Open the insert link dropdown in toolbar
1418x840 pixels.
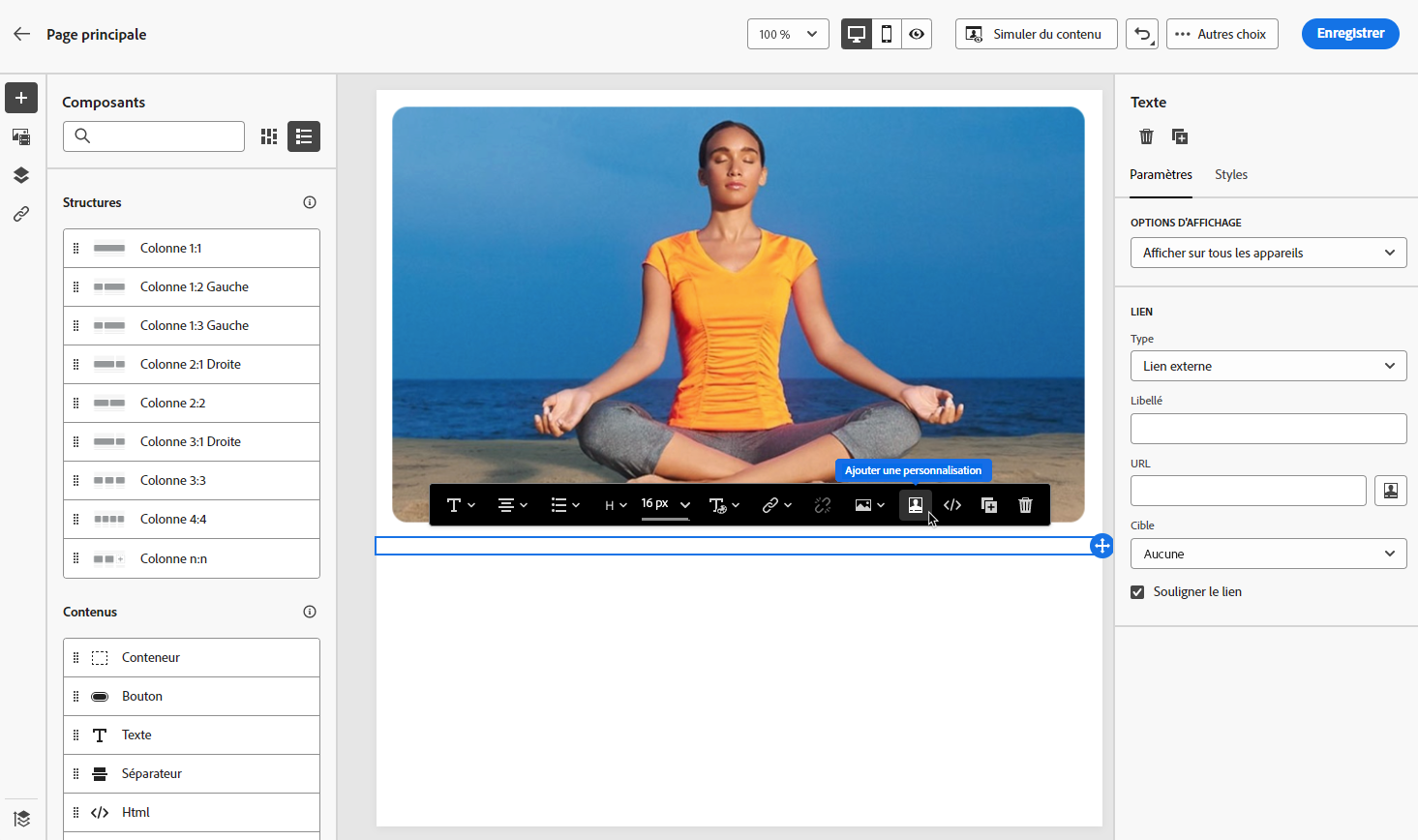click(777, 505)
